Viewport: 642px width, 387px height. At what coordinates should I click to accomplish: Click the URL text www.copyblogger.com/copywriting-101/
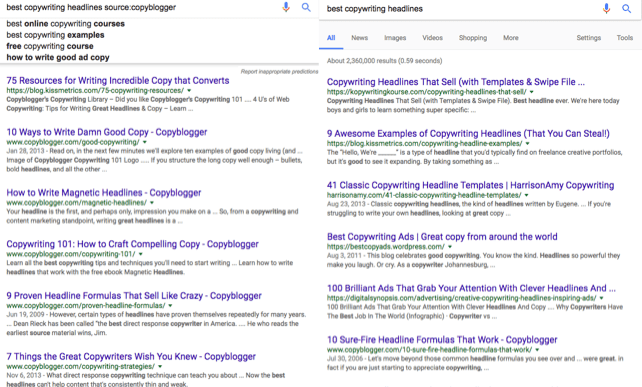click(71, 254)
